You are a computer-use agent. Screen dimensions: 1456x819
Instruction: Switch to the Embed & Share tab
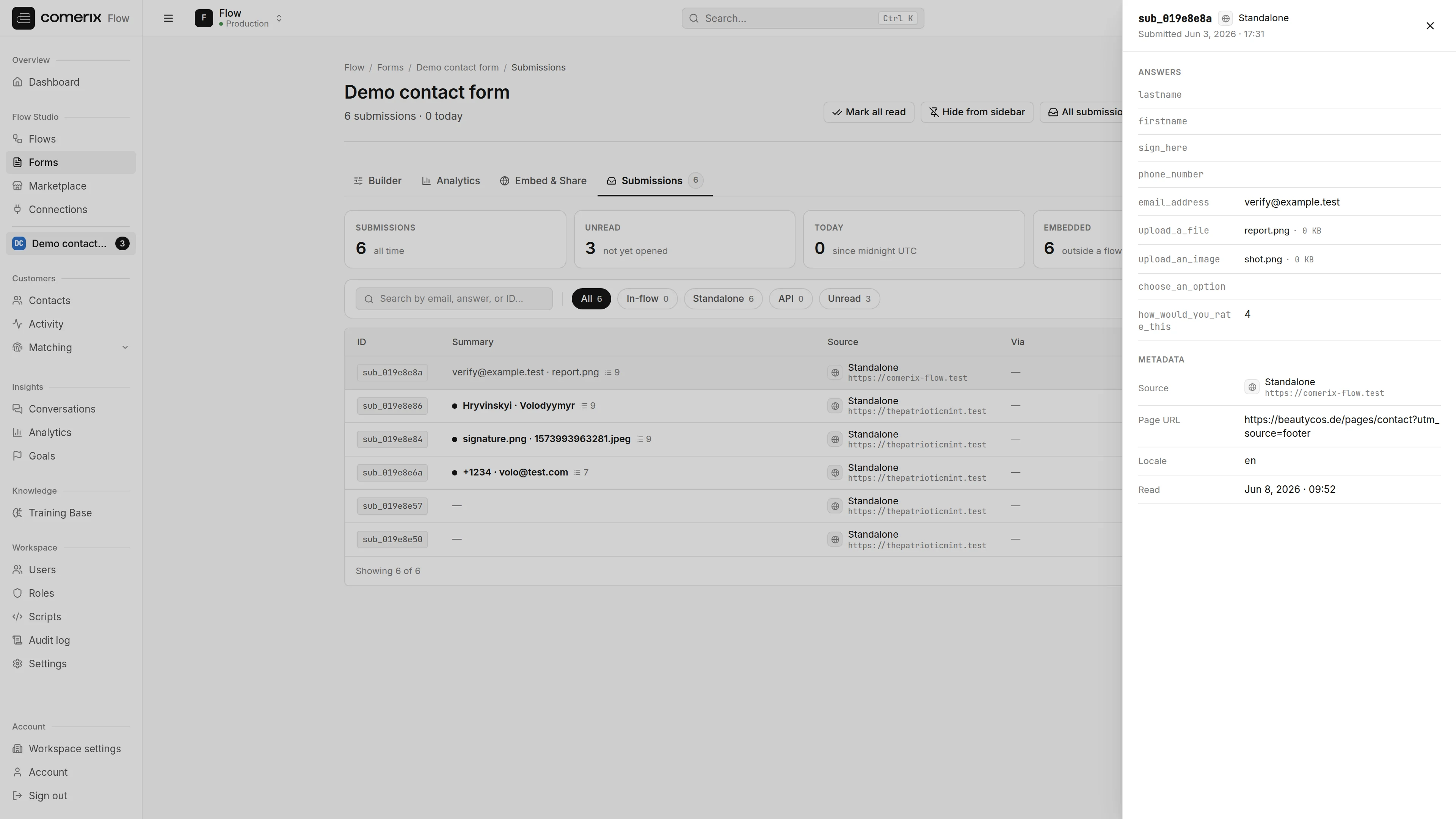[x=543, y=181]
